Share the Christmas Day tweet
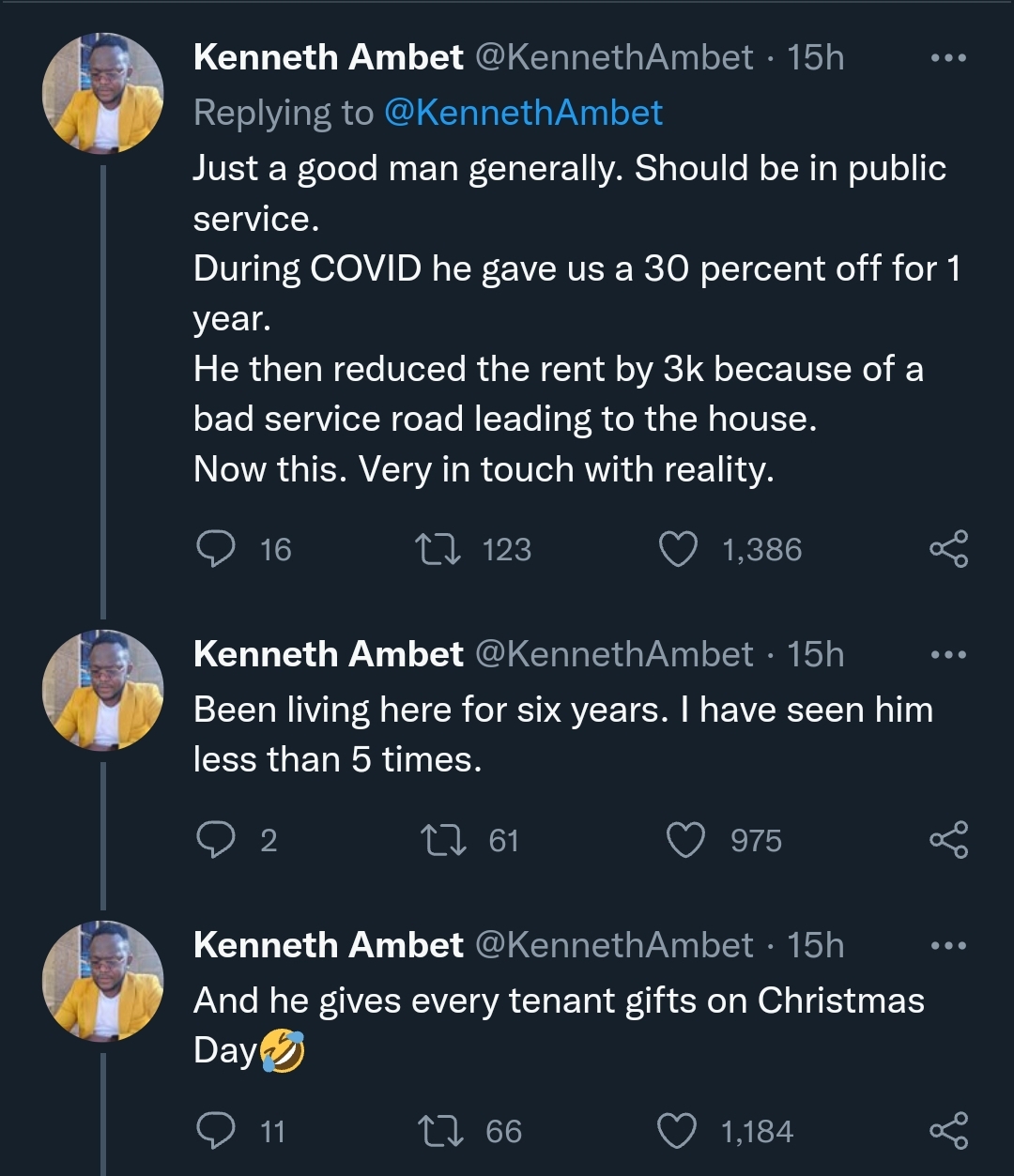Viewport: 1014px width, 1176px height. click(948, 1131)
